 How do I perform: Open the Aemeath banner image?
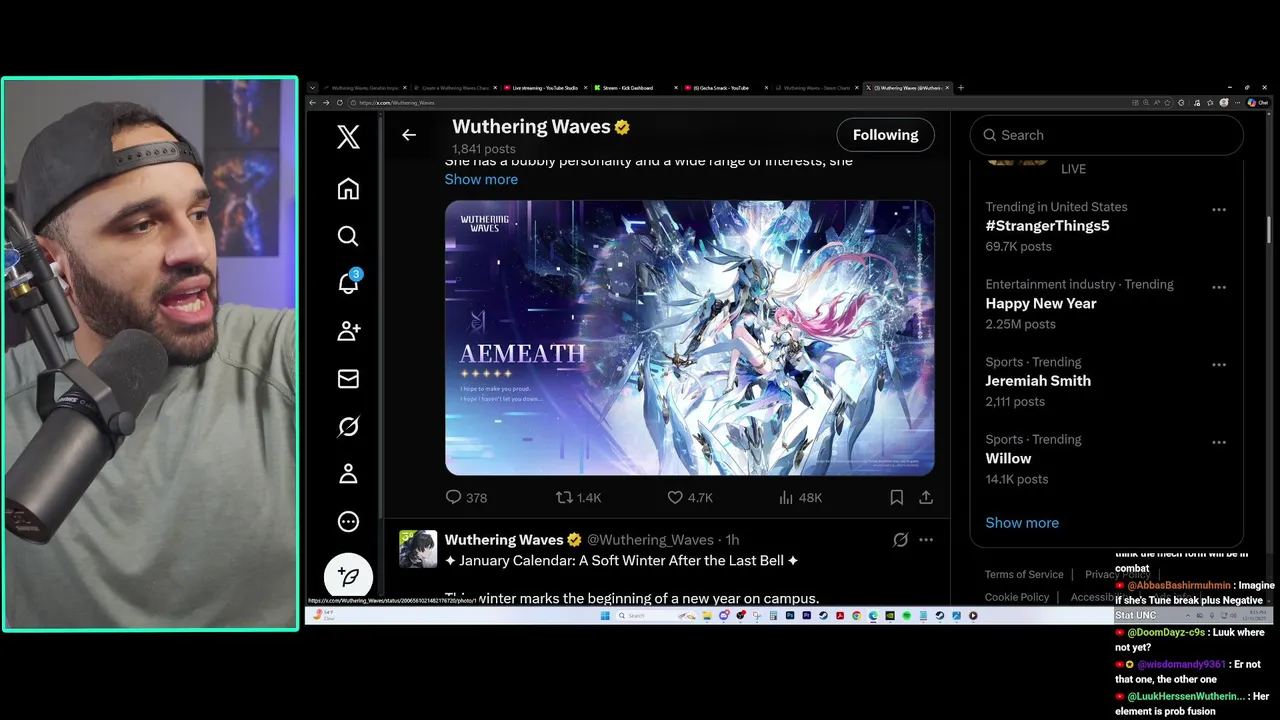click(x=690, y=337)
